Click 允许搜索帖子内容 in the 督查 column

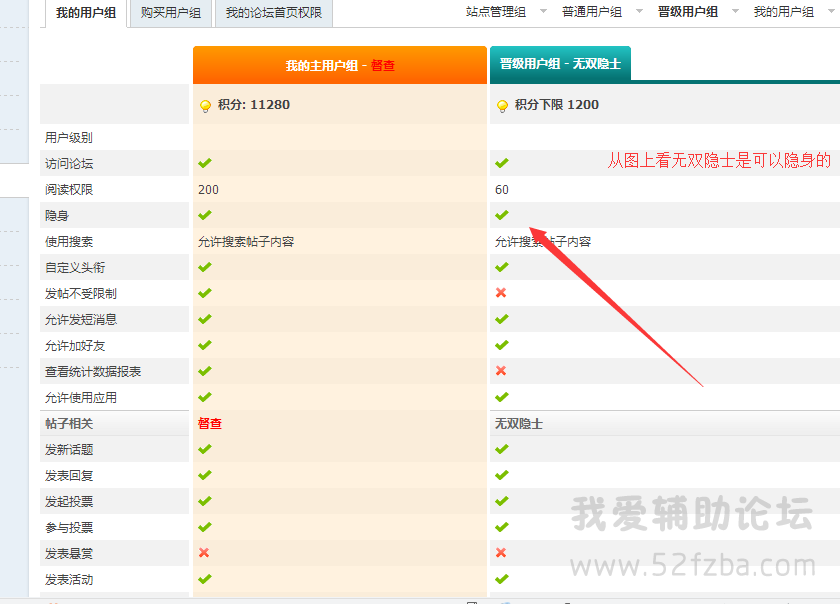[246, 242]
